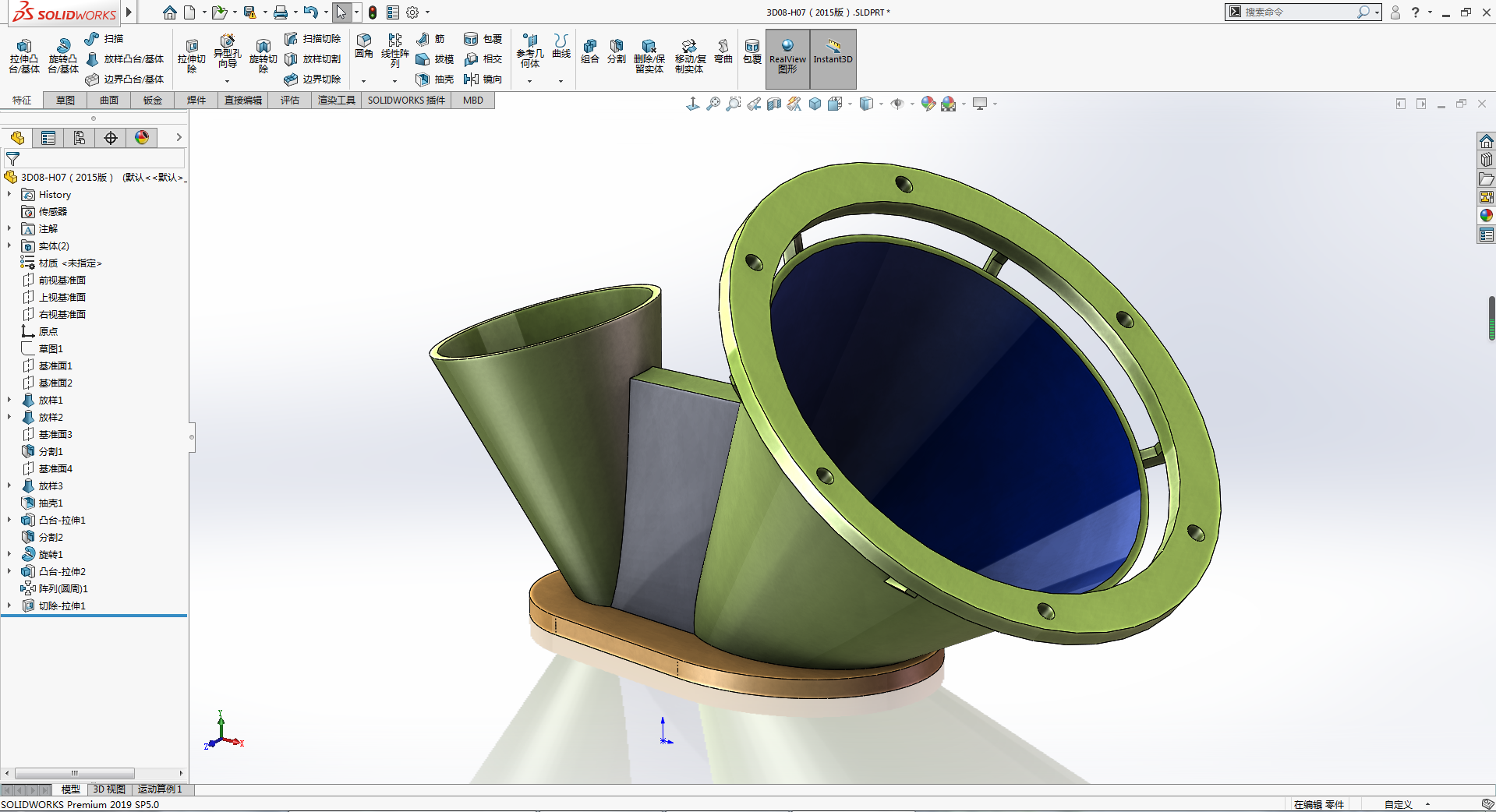
Task: Open the ConfigurationManager panel tab
Action: 80,138
